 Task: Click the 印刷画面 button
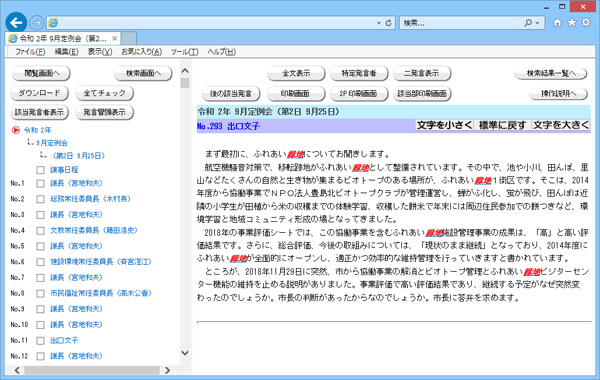click(296, 93)
